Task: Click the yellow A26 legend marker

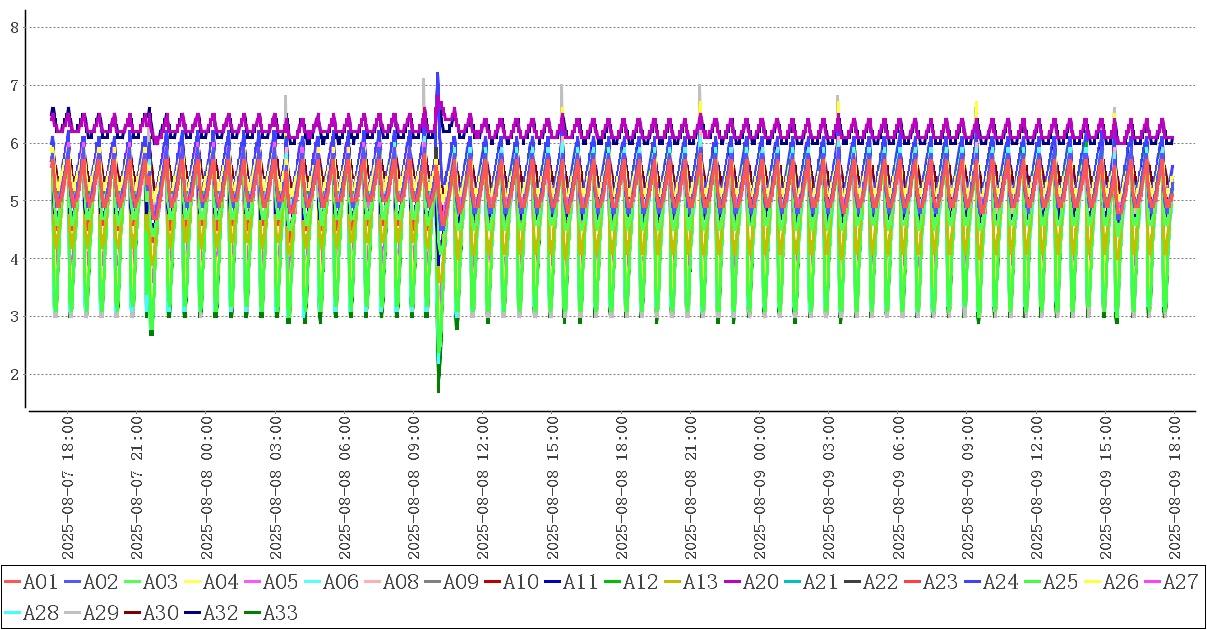Action: point(1091,582)
